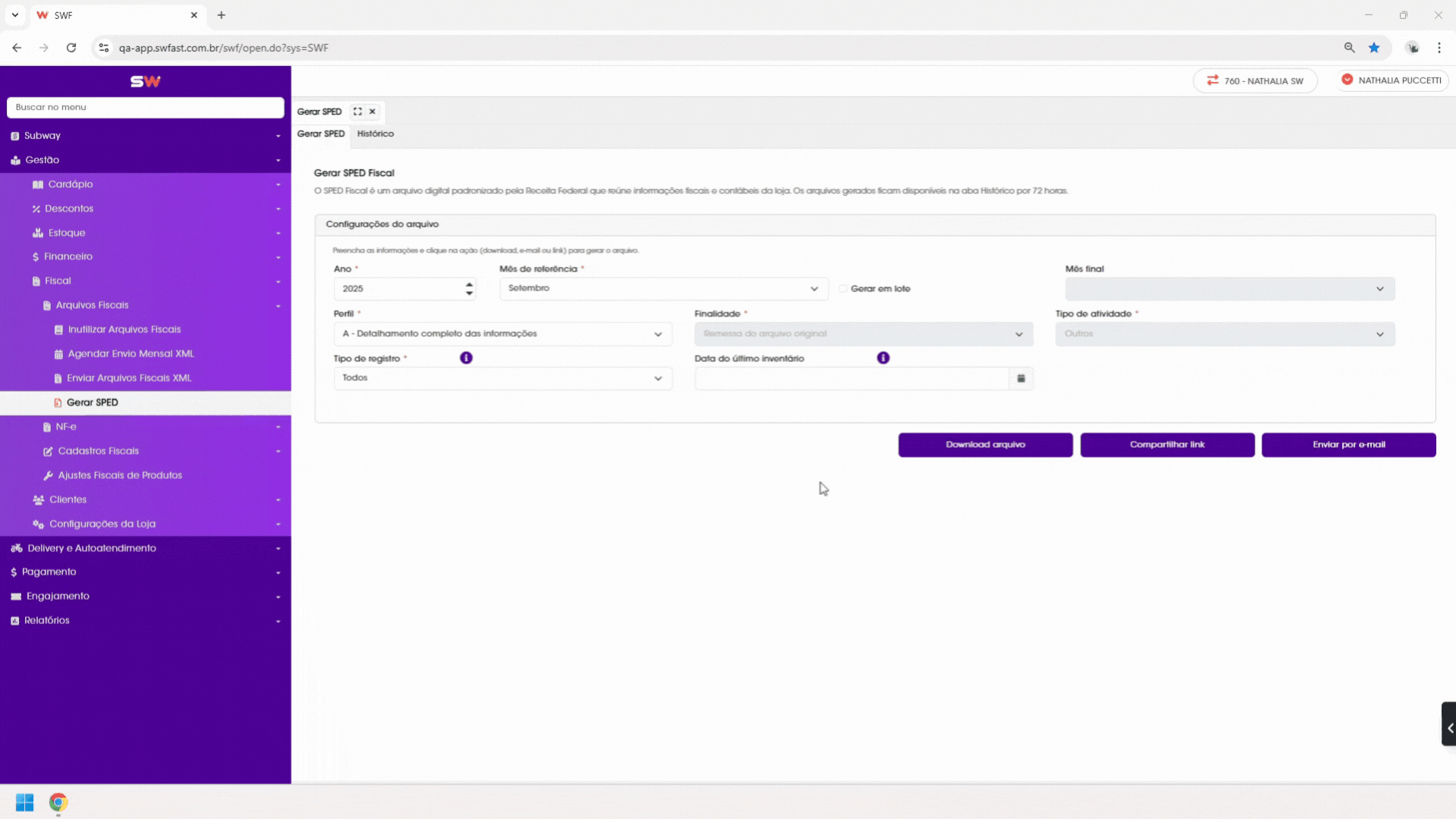Open the Mês de referência dropdown
The image size is (1456, 819).
664,288
